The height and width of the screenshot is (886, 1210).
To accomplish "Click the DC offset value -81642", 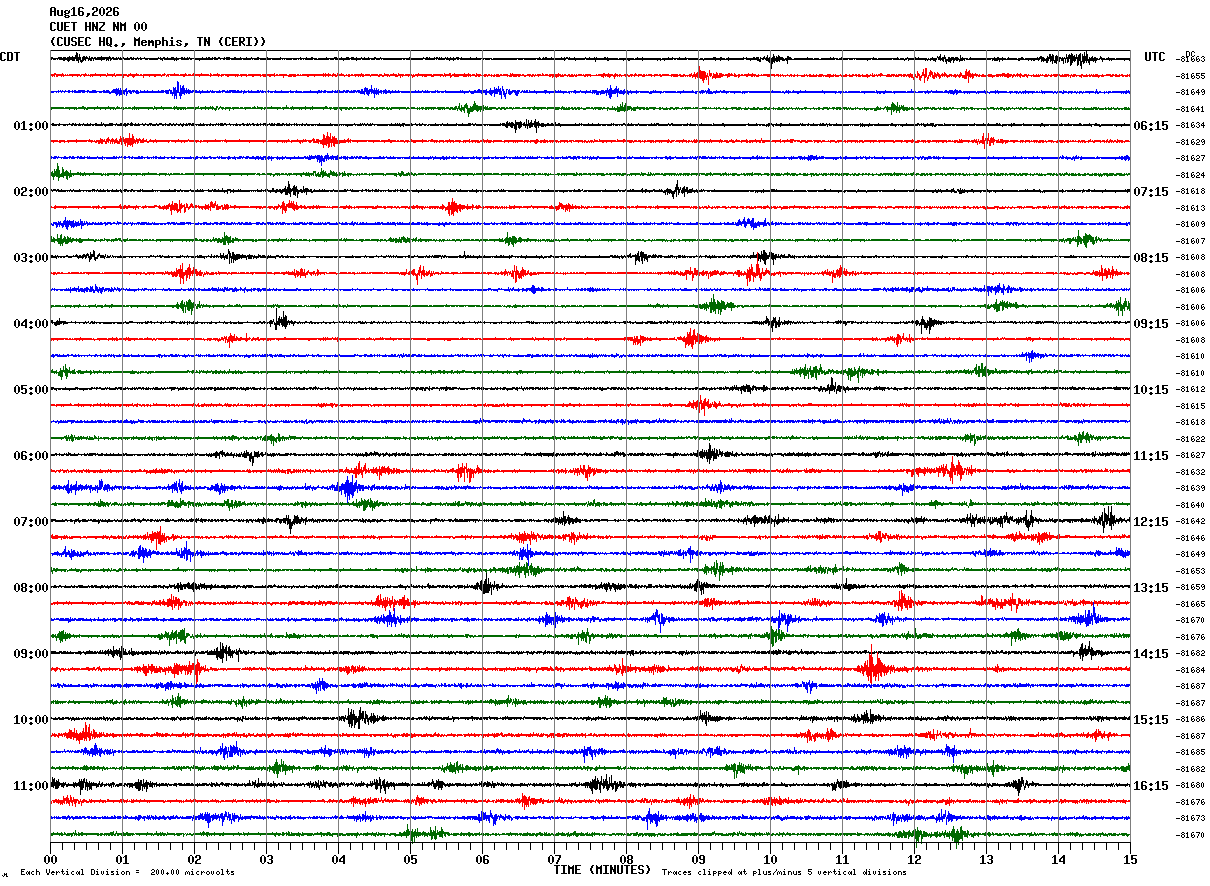I will click(1191, 522).
